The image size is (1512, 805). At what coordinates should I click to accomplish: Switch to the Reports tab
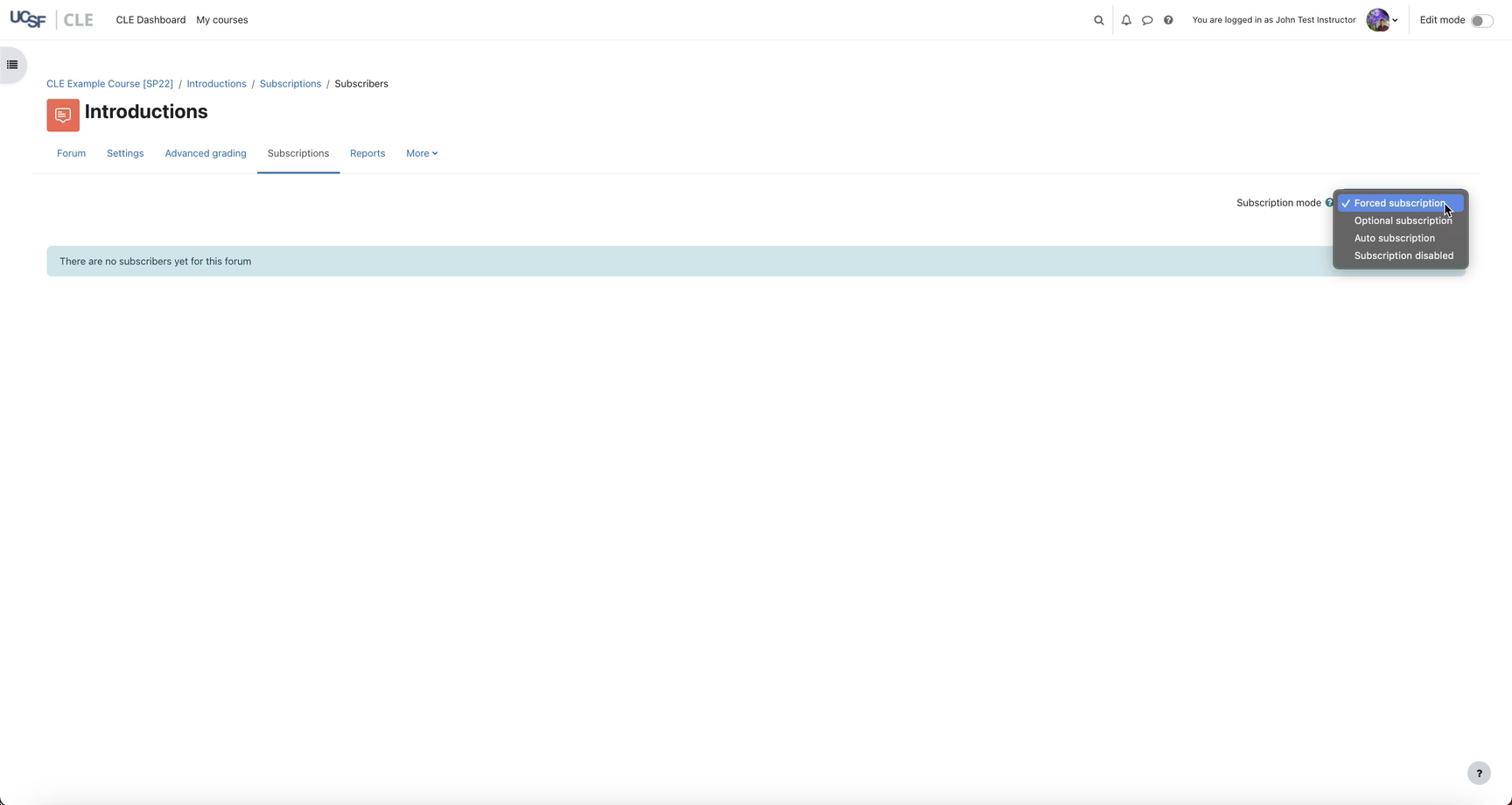coord(367,153)
